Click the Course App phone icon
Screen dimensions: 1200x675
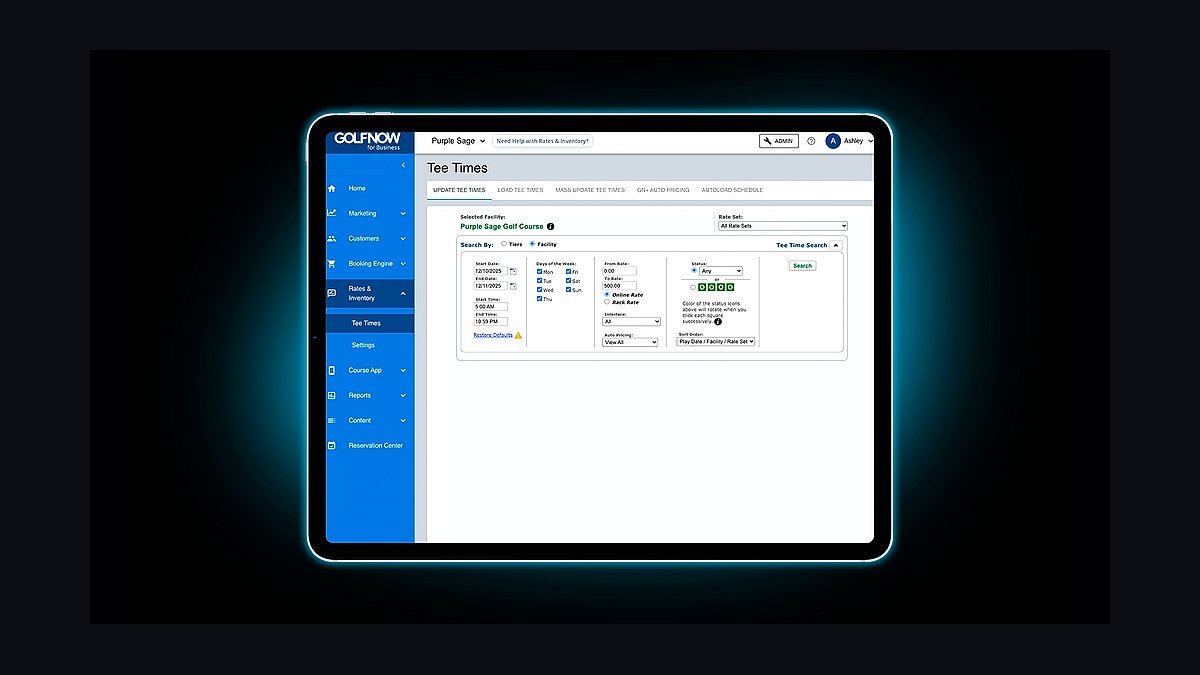[x=332, y=370]
